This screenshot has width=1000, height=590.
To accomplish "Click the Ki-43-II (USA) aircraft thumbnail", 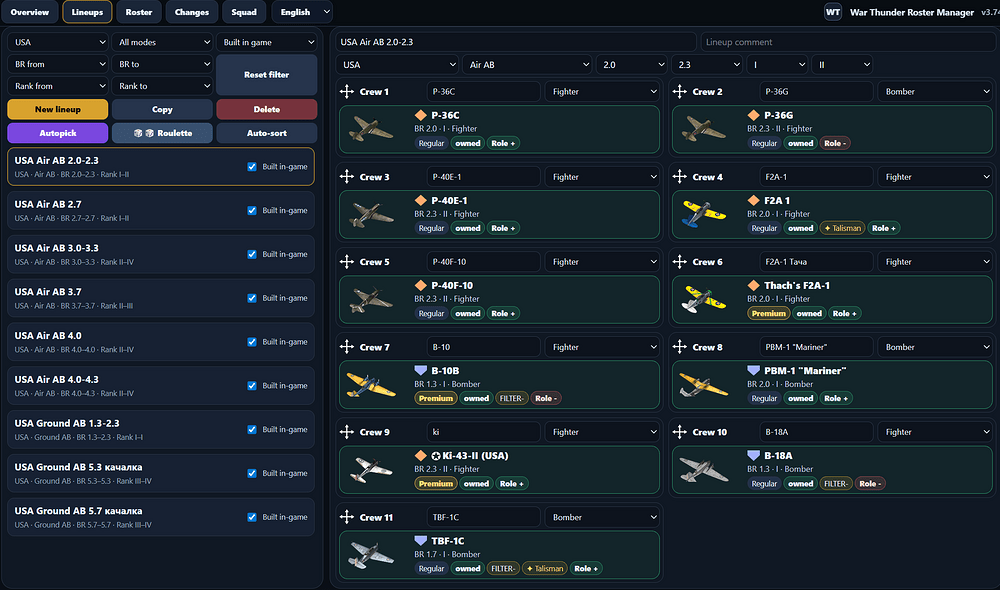I will pos(371,470).
